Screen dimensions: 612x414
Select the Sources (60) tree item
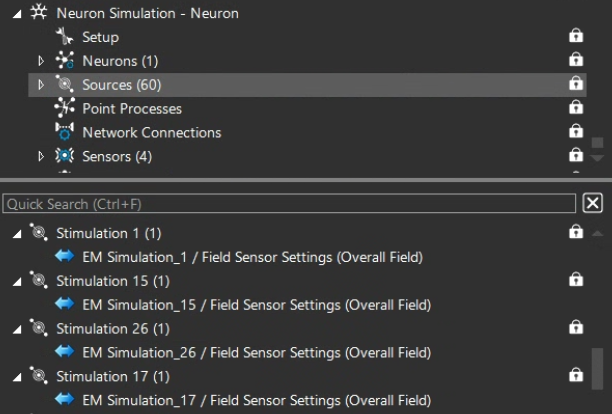(x=120, y=85)
